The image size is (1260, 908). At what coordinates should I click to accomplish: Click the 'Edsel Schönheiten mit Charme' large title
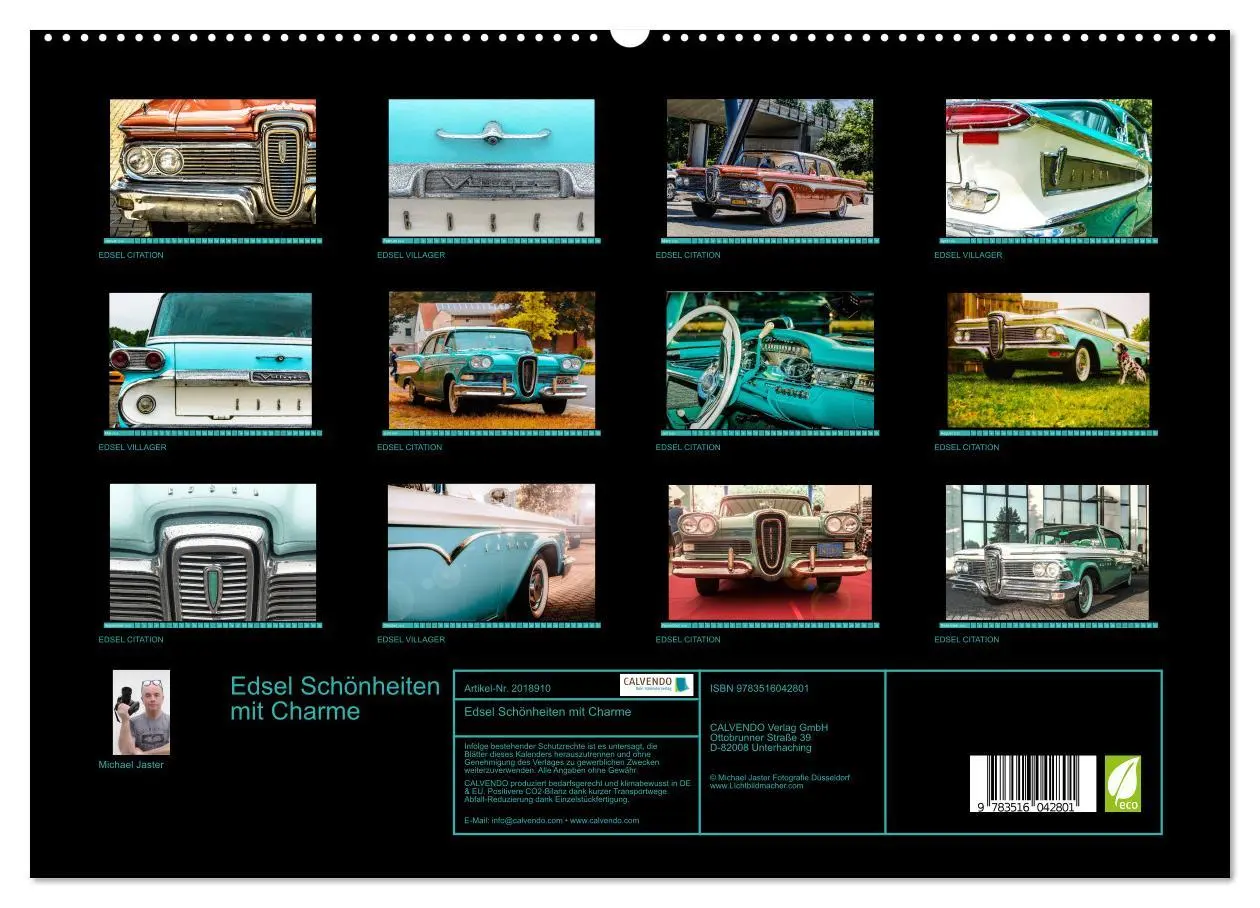[x=335, y=699]
